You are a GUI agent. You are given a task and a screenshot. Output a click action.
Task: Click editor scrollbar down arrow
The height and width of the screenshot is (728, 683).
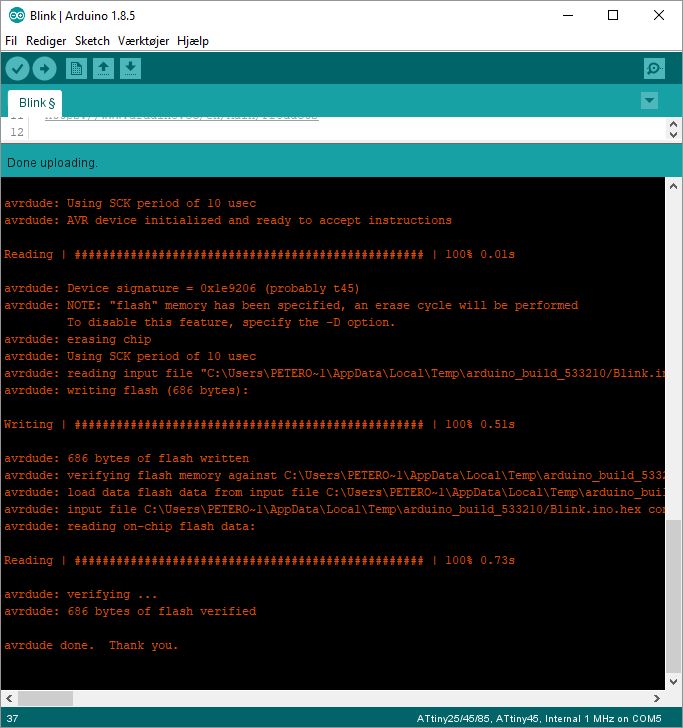coord(673,135)
